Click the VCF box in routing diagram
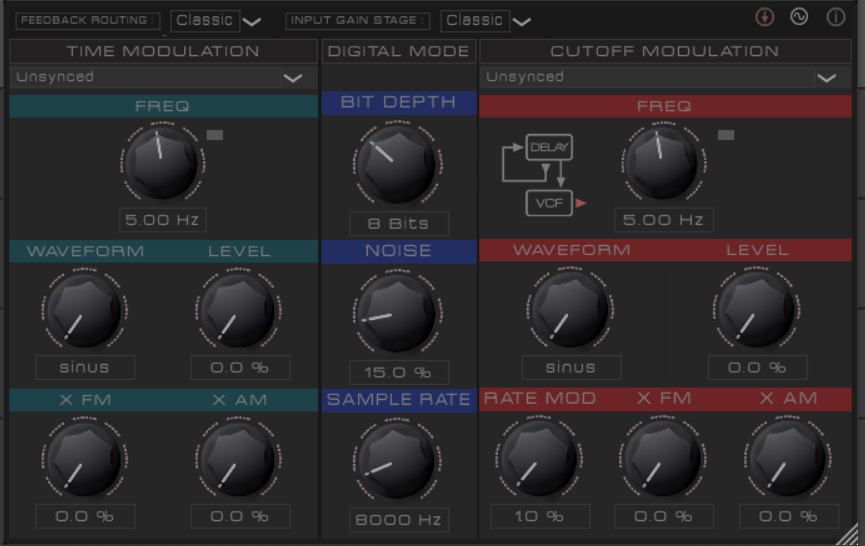This screenshot has width=865, height=546. click(x=548, y=203)
